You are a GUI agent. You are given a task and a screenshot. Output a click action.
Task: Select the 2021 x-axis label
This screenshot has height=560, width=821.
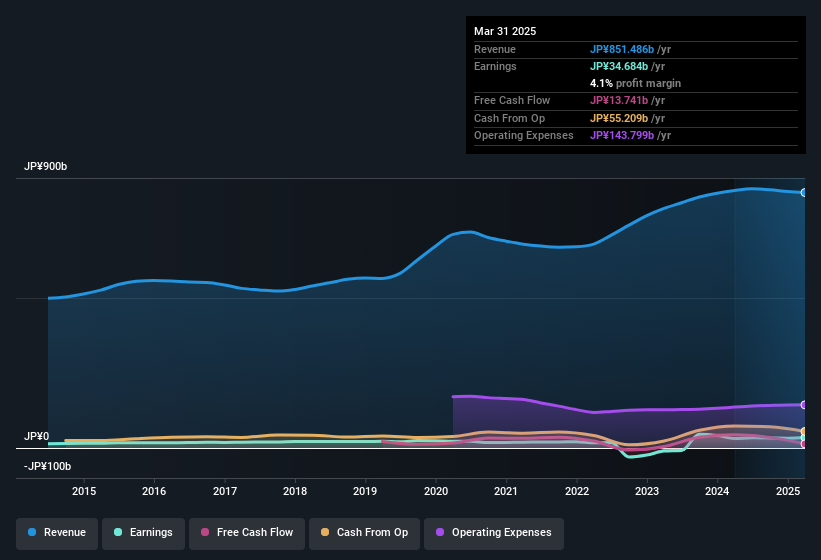(506, 491)
